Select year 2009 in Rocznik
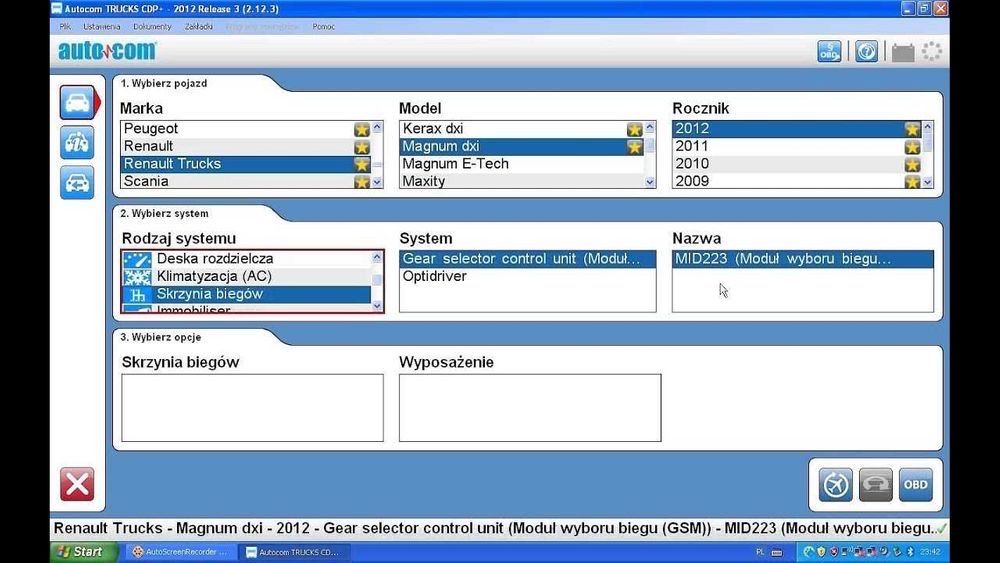The image size is (1000, 563). (797, 180)
